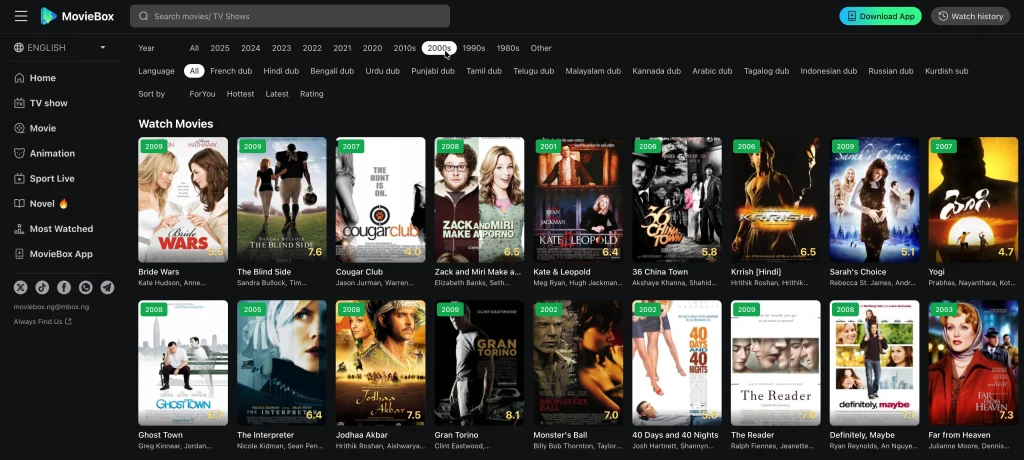The width and height of the screenshot is (1024, 460).
Task: Open the TikTok social icon
Action: point(42,288)
